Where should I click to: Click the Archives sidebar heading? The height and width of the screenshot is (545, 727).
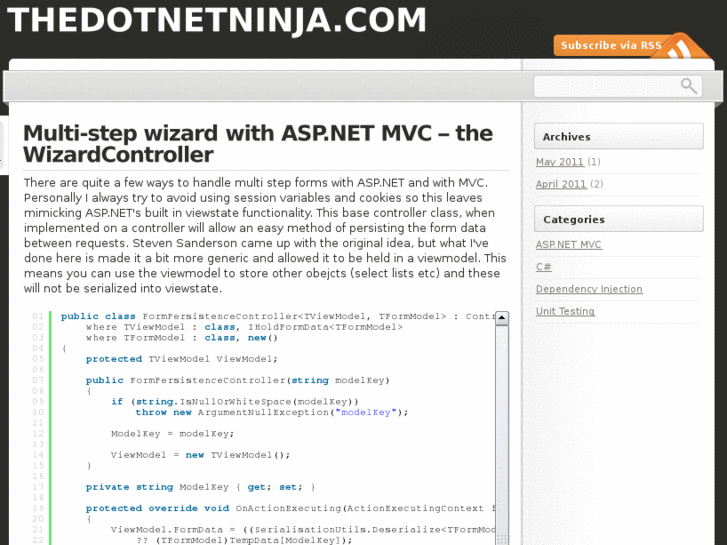point(619,136)
